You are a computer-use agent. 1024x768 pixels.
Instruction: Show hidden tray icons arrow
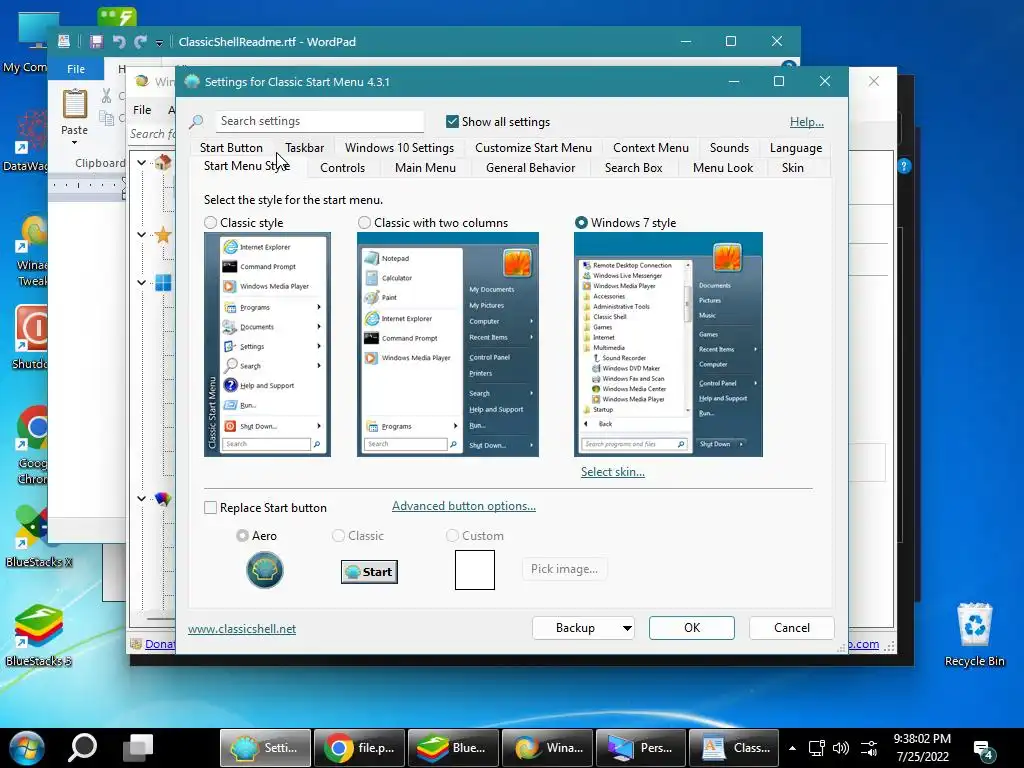click(792, 748)
